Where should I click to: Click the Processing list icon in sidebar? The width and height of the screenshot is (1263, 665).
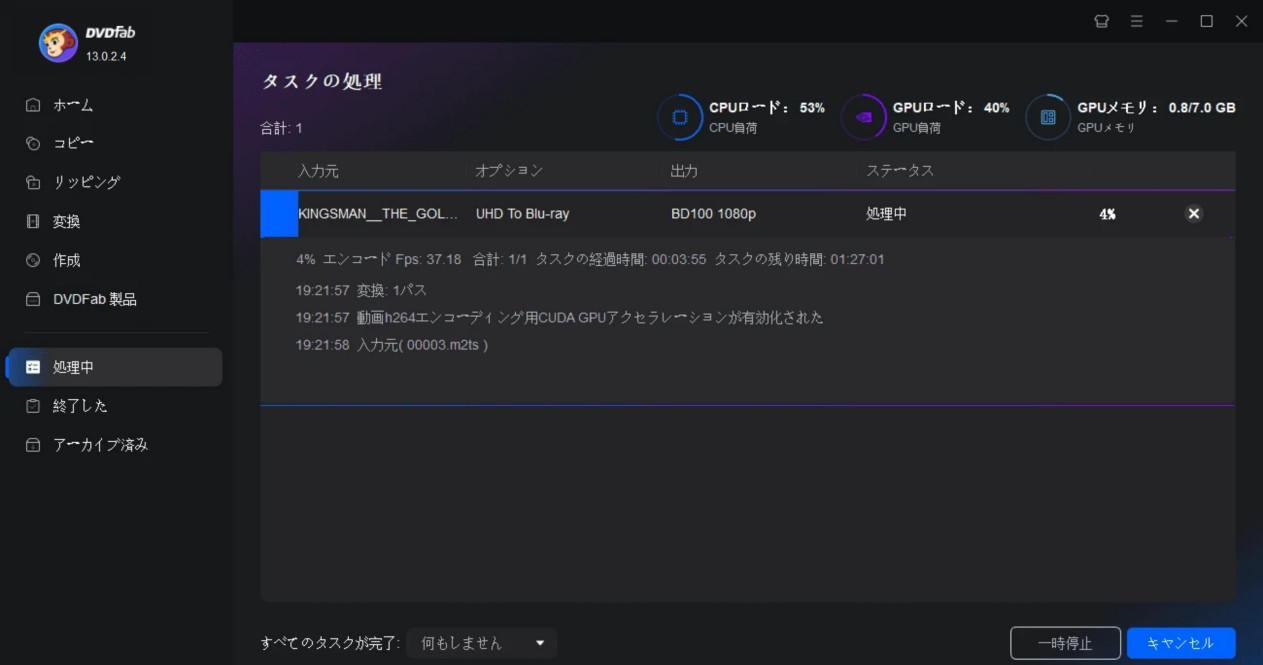click(x=33, y=367)
